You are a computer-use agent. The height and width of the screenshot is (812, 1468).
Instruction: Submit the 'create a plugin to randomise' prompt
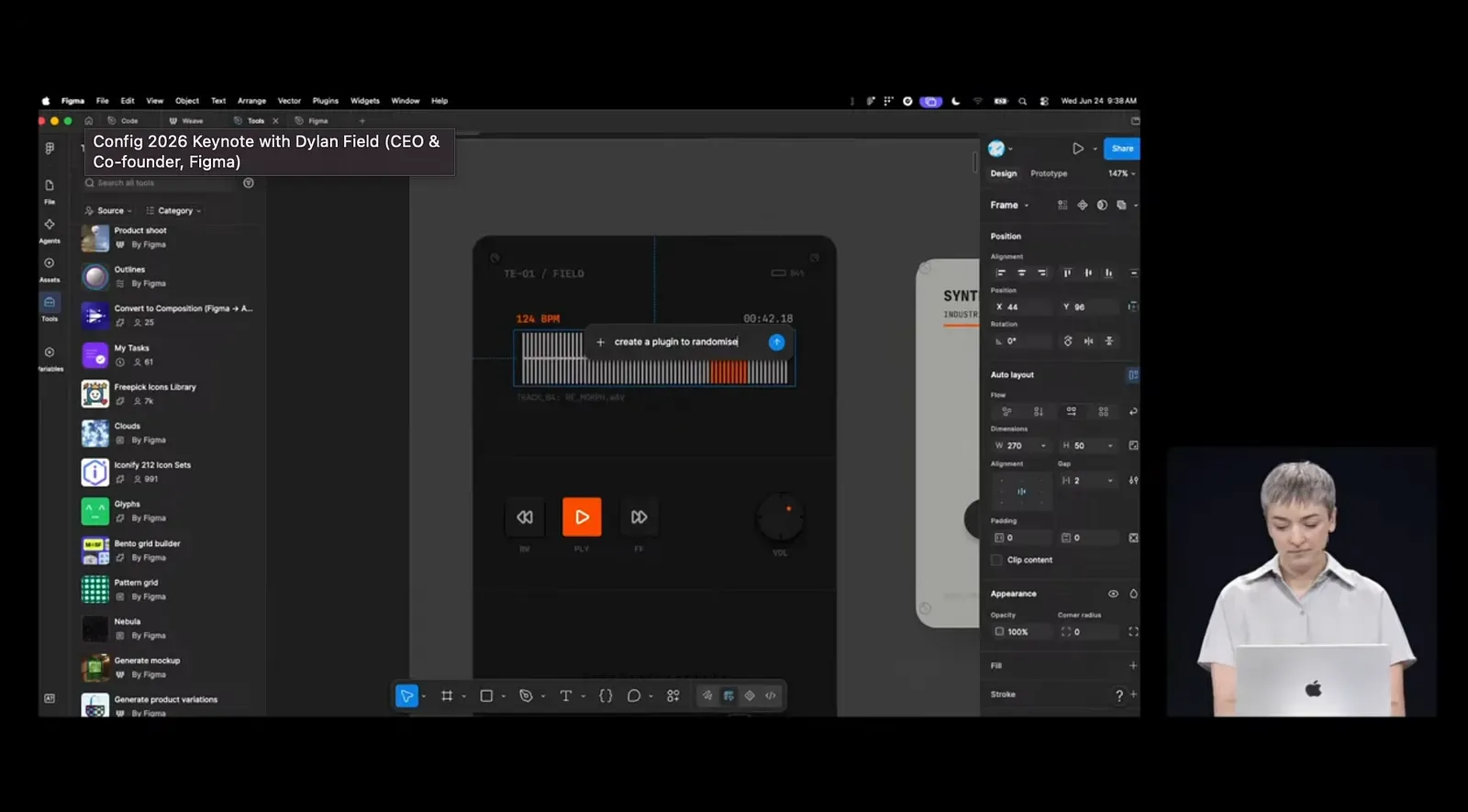(x=776, y=342)
